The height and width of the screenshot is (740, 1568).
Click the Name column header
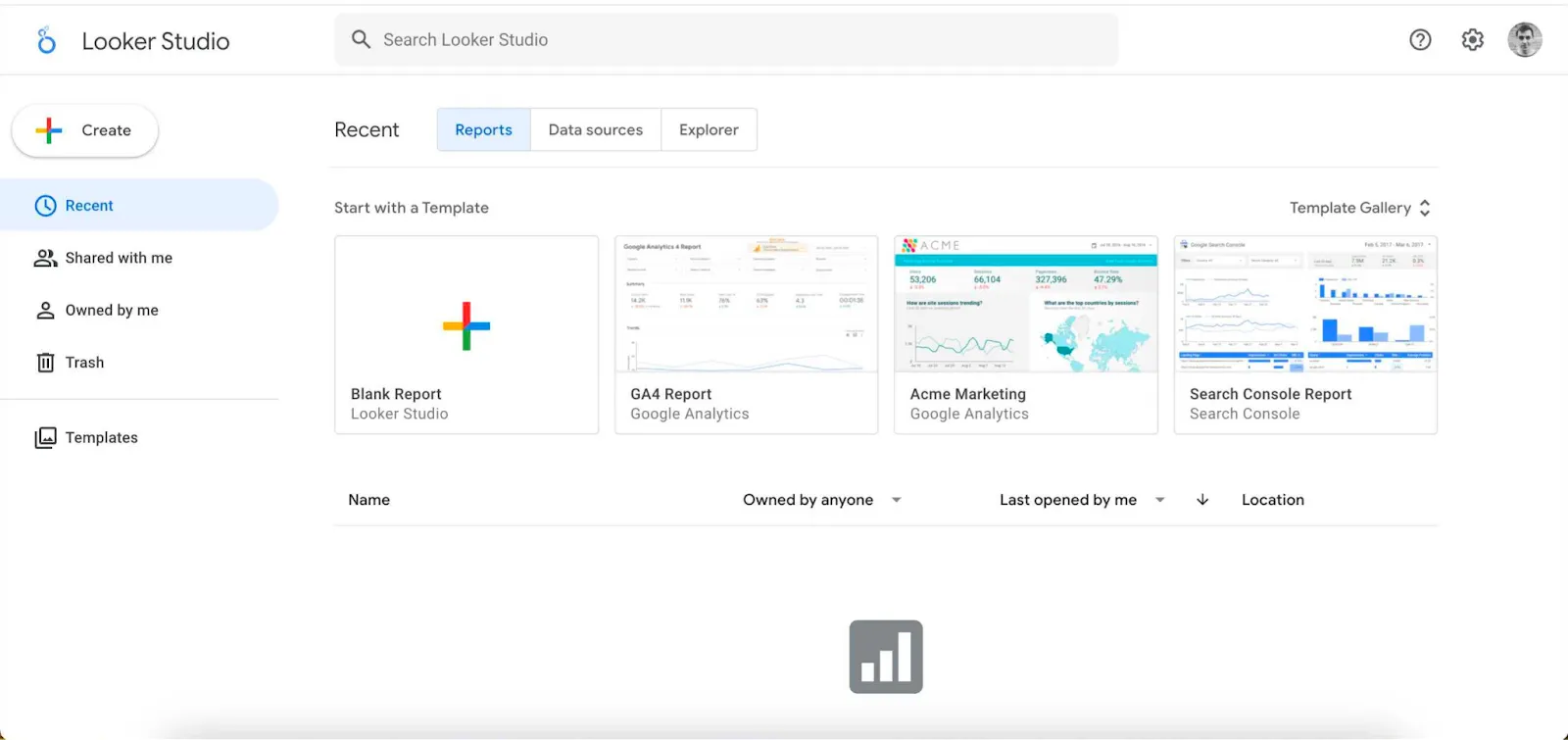coord(369,500)
